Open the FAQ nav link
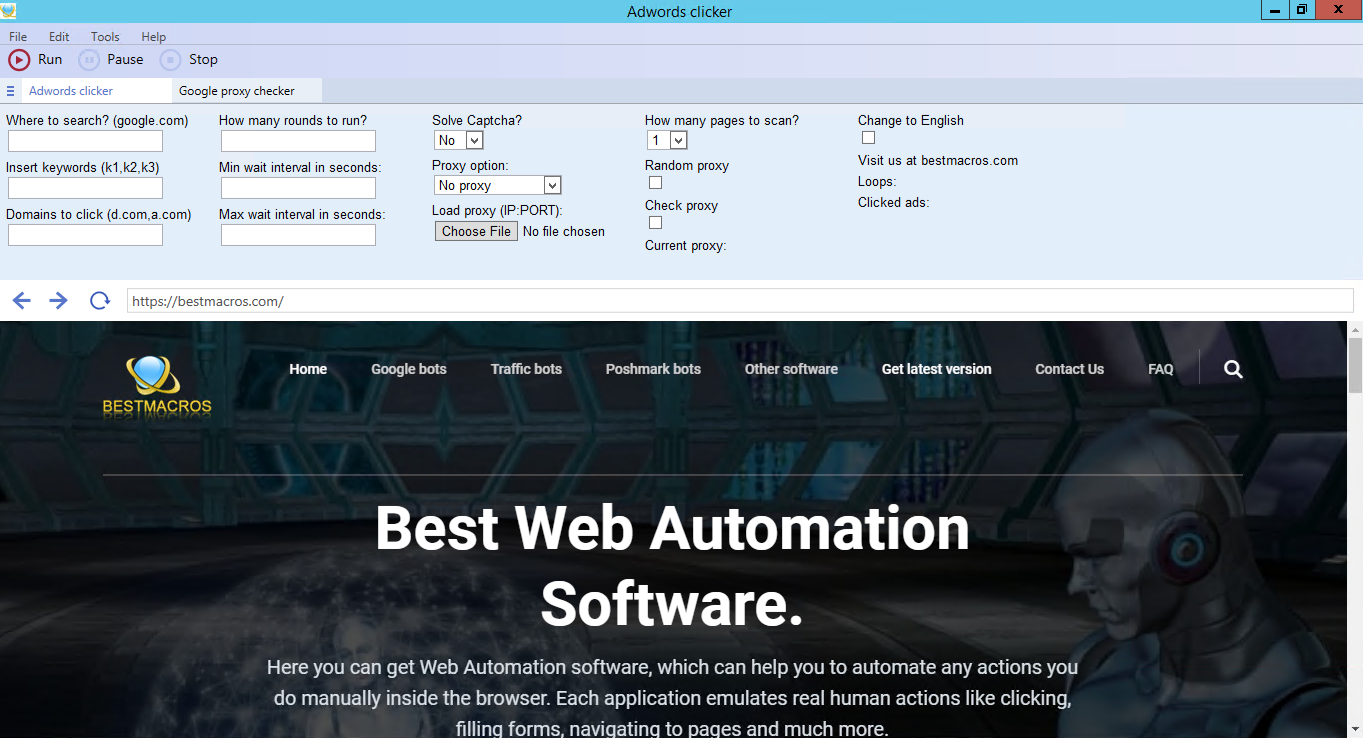The width and height of the screenshot is (1363, 738). coord(1160,369)
